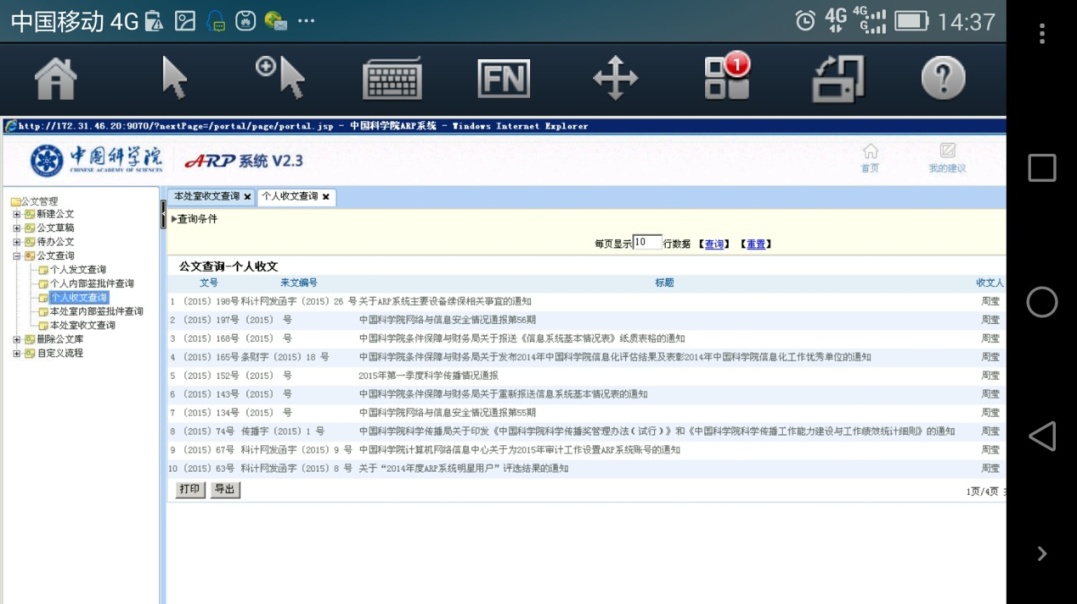Tap the Android home circle button
Image resolution: width=1077 pixels, height=604 pixels.
point(1042,302)
